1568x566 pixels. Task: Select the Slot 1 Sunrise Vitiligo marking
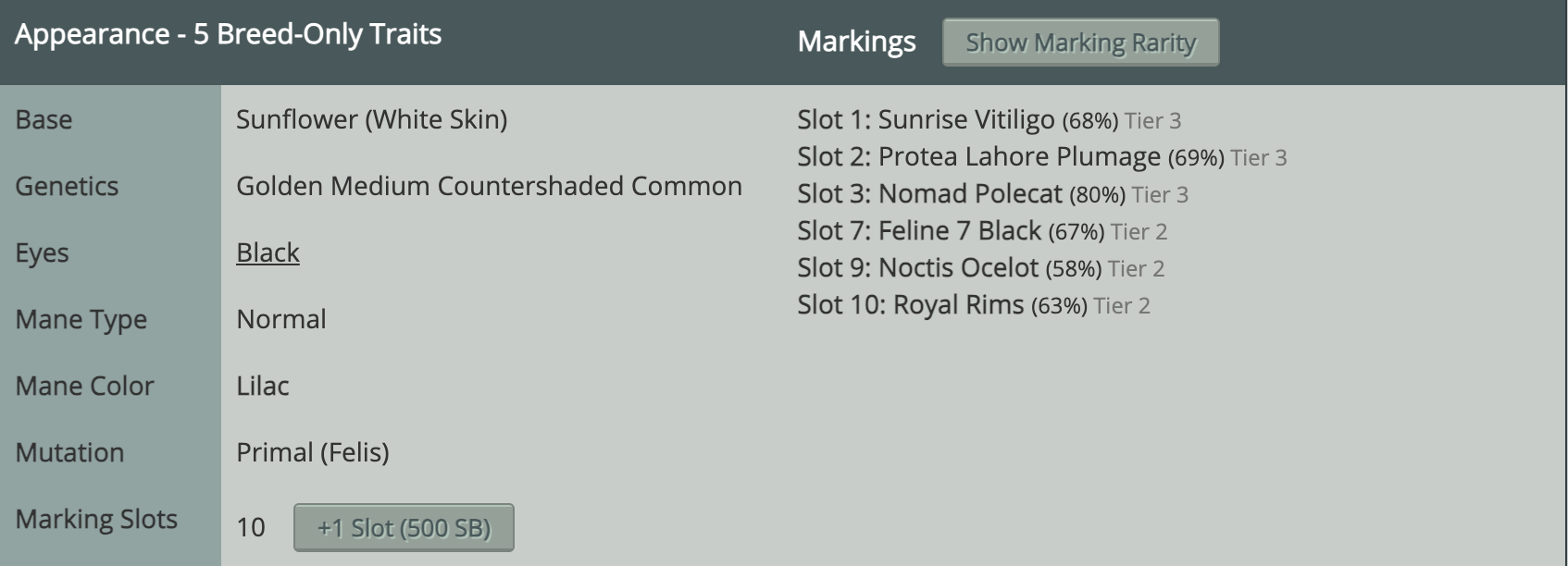click(965, 120)
